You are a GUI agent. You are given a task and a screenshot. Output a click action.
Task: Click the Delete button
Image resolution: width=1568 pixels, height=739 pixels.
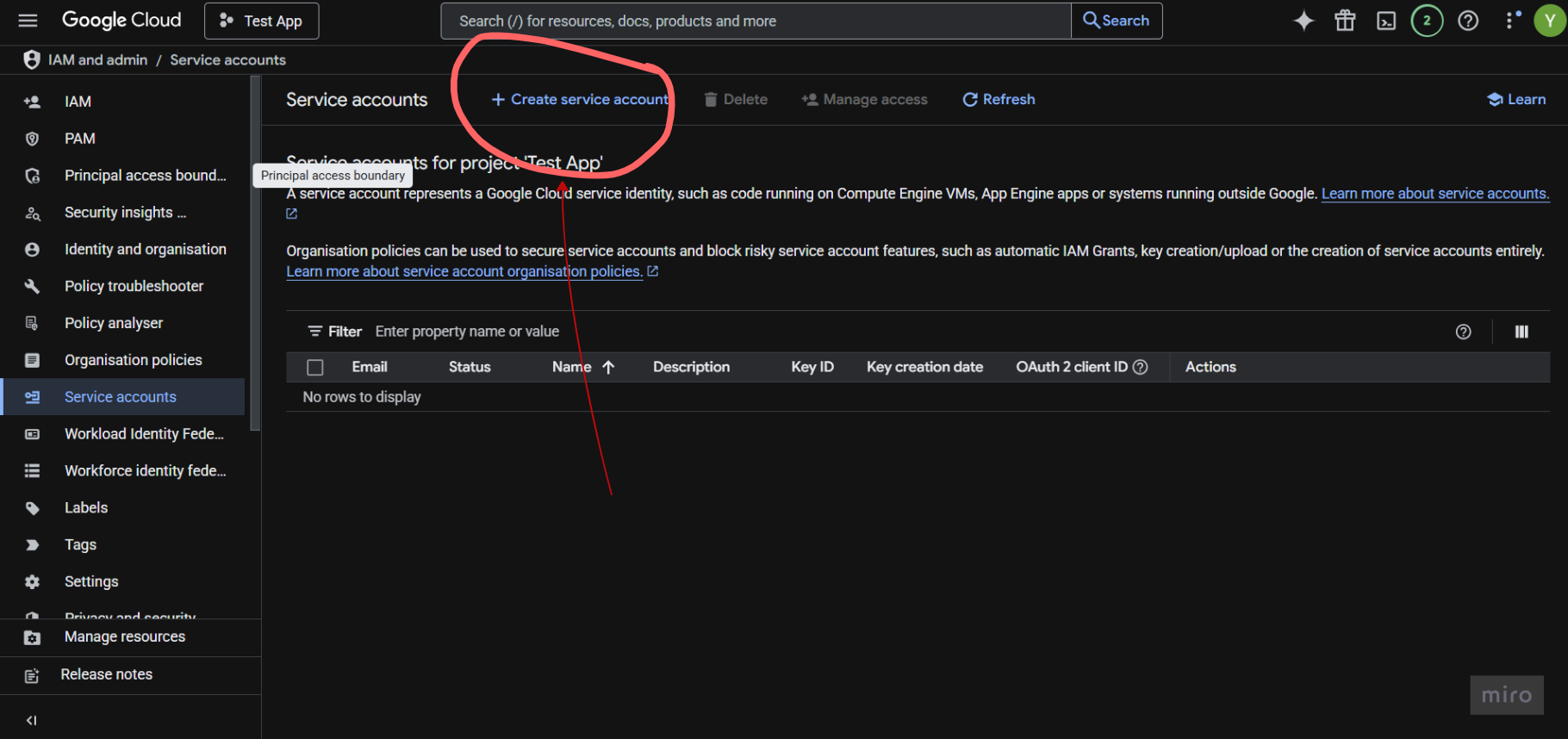point(736,100)
